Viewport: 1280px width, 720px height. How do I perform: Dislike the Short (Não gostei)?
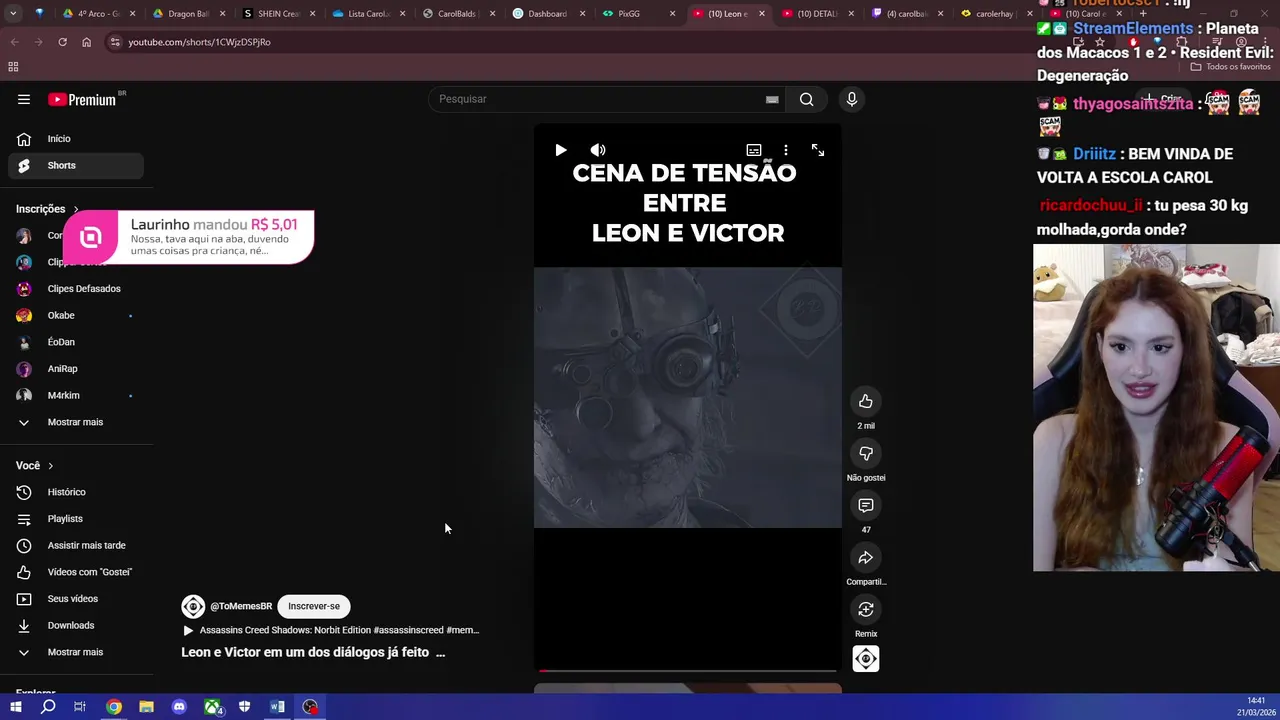866,453
